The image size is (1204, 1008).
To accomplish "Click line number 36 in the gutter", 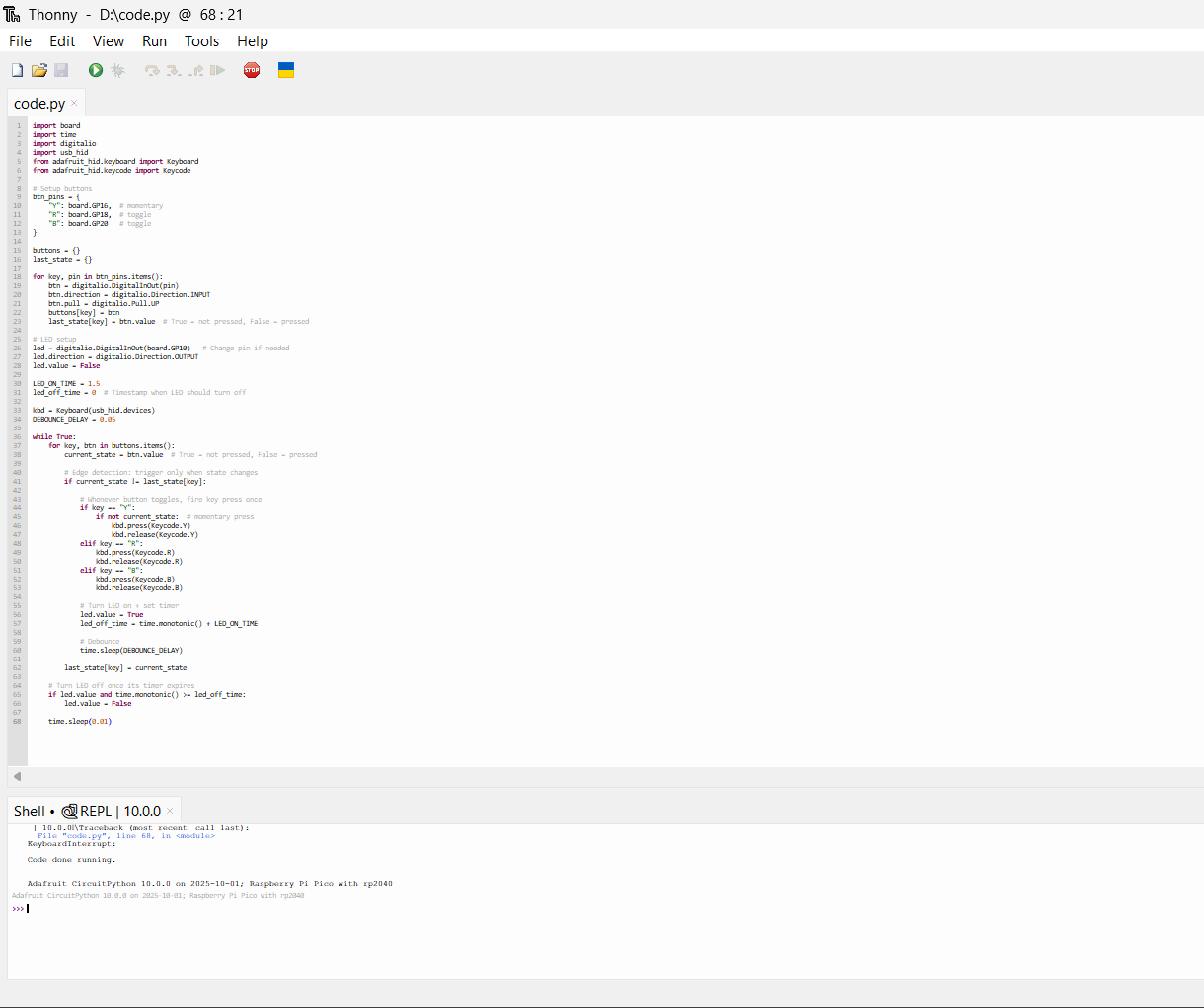I will point(18,436).
